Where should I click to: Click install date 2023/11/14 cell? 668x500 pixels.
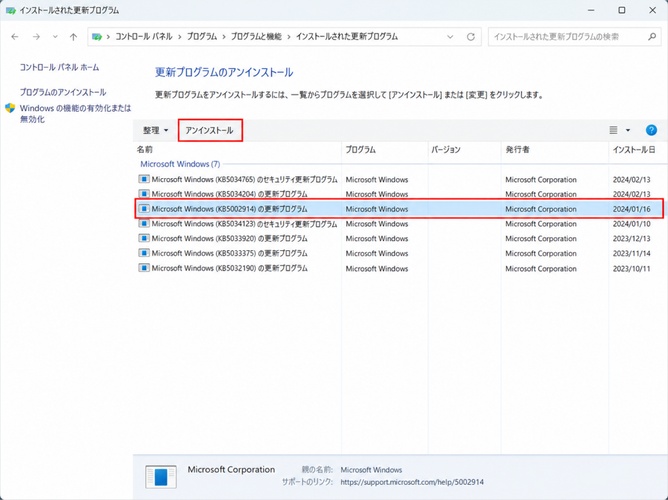coord(631,253)
